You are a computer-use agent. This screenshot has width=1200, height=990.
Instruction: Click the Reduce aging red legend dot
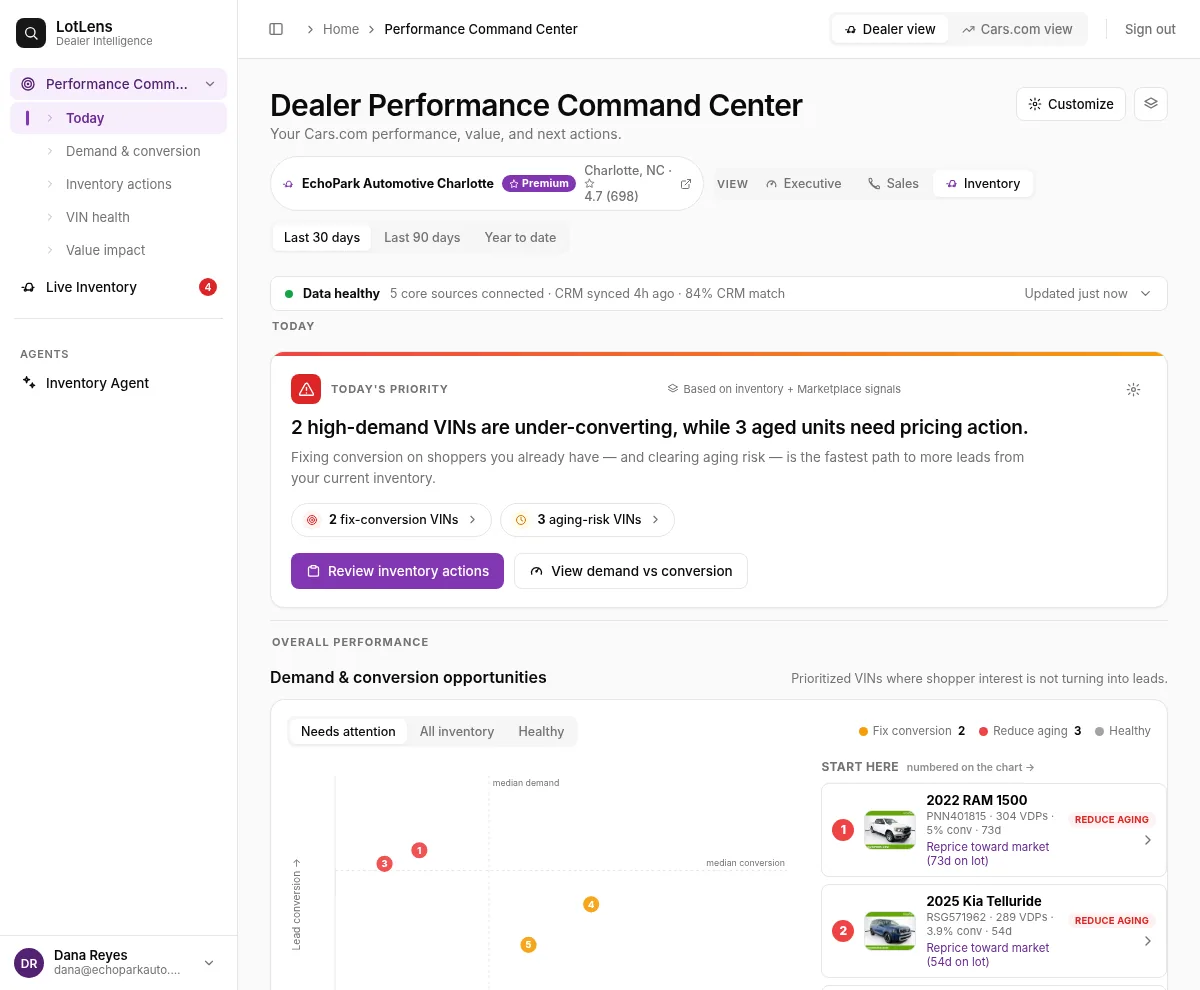(x=984, y=731)
